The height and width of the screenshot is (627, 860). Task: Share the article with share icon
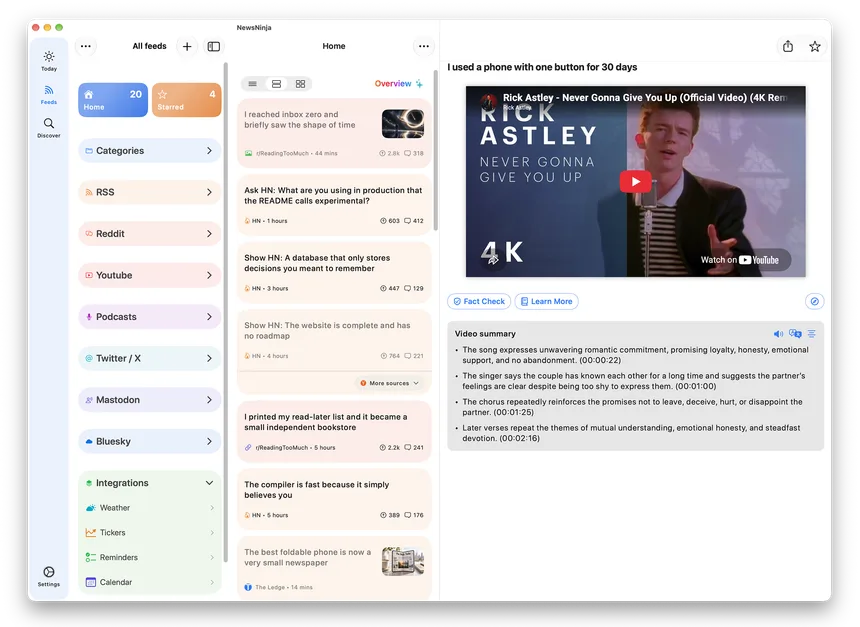click(x=788, y=47)
